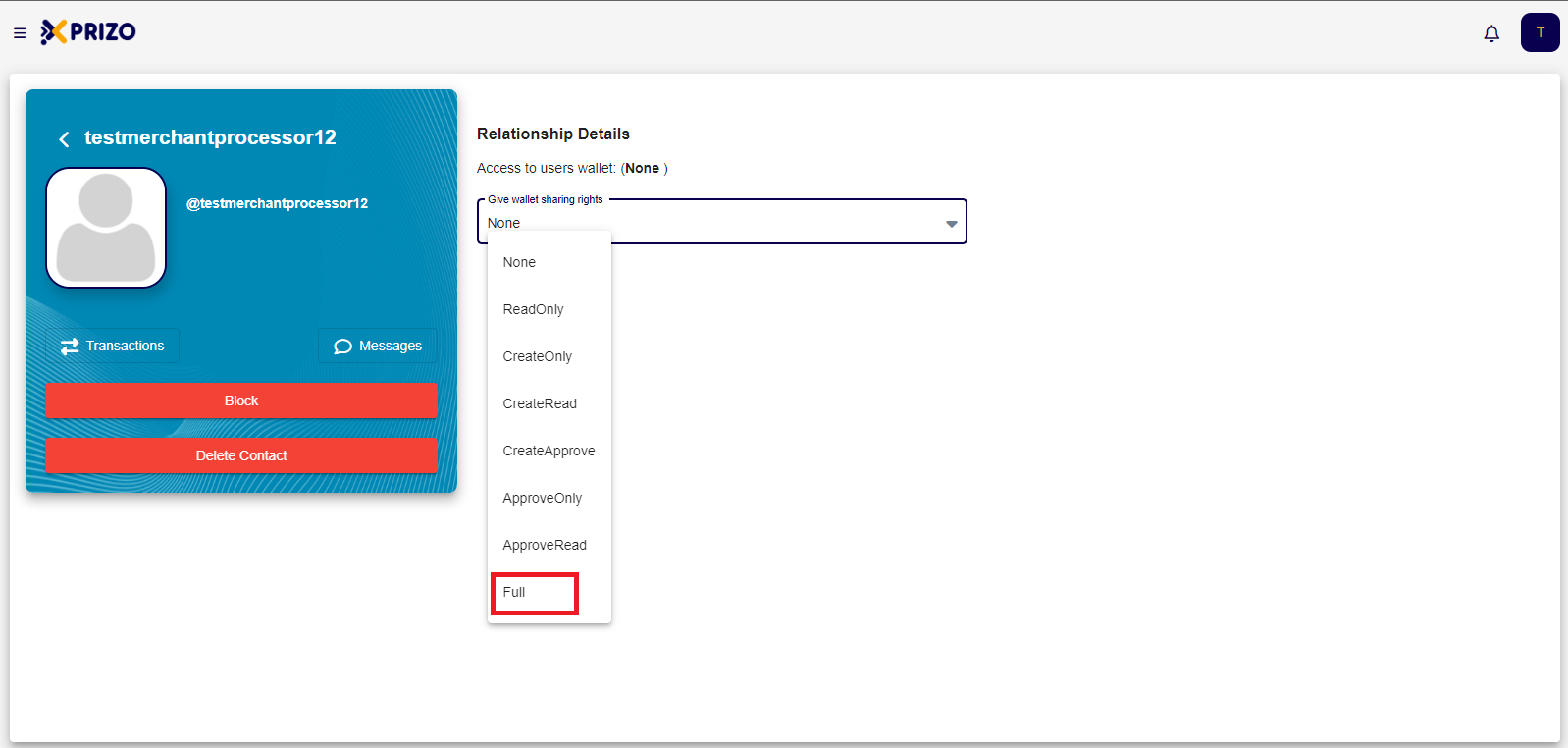Select ApproveRead wallet rights
This screenshot has height=748, width=1568.
[x=549, y=545]
